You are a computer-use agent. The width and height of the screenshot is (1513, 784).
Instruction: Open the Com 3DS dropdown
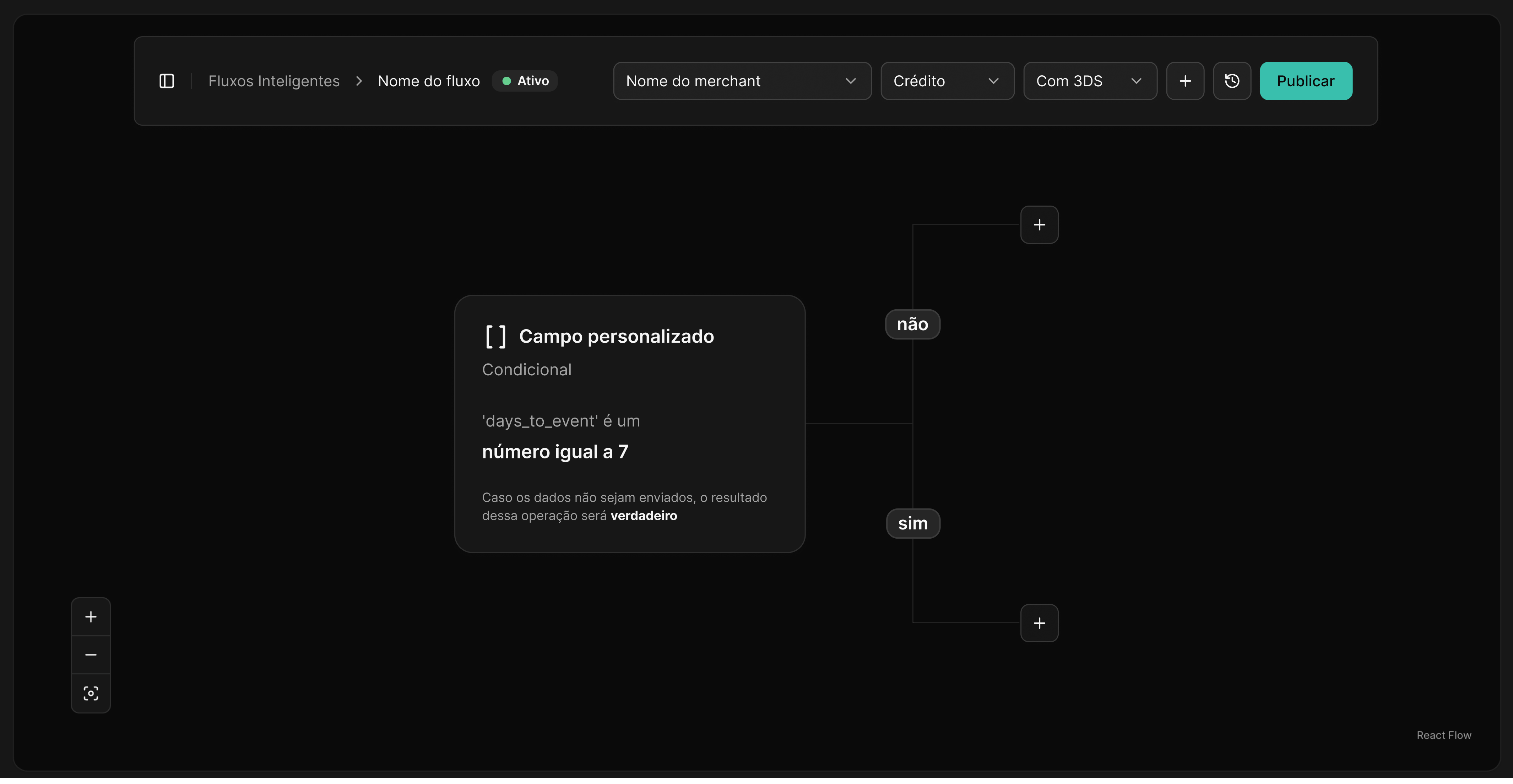click(x=1090, y=81)
